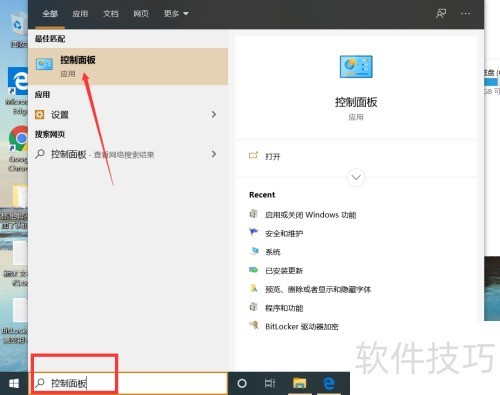Image resolution: width=500 pixels, height=395 pixels.
Task: Switch to the 全部 tab
Action: click(50, 14)
